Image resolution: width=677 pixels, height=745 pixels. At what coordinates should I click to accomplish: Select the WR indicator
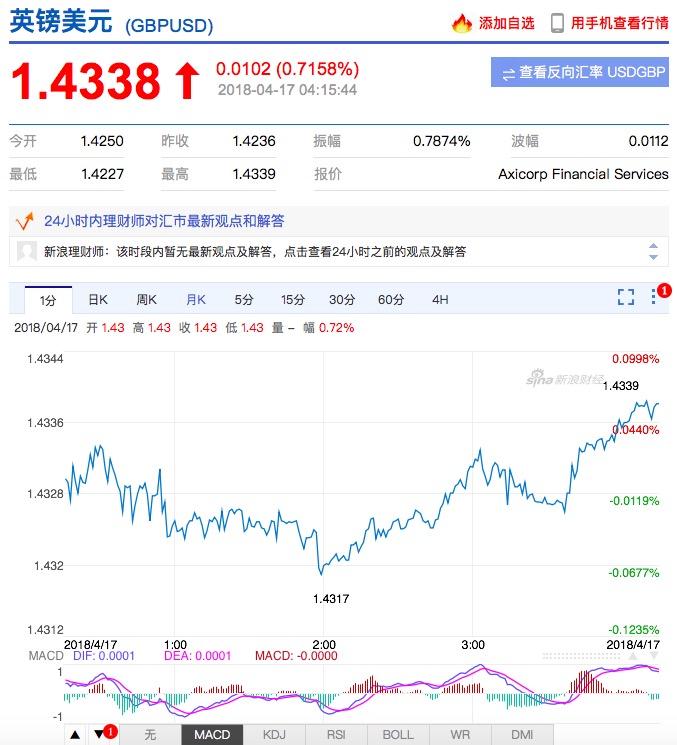tap(460, 735)
